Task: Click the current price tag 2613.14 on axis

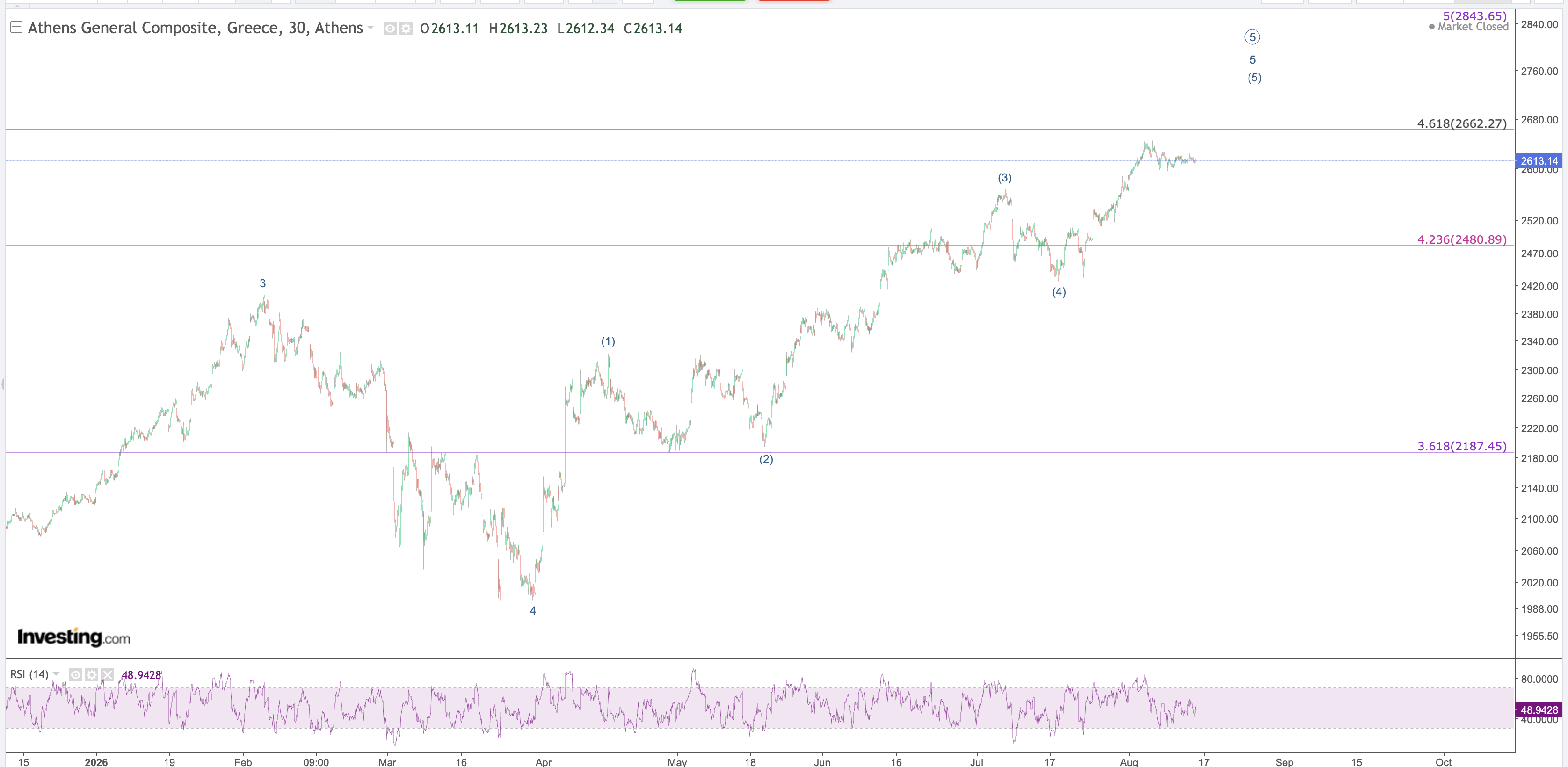Action: click(1539, 161)
